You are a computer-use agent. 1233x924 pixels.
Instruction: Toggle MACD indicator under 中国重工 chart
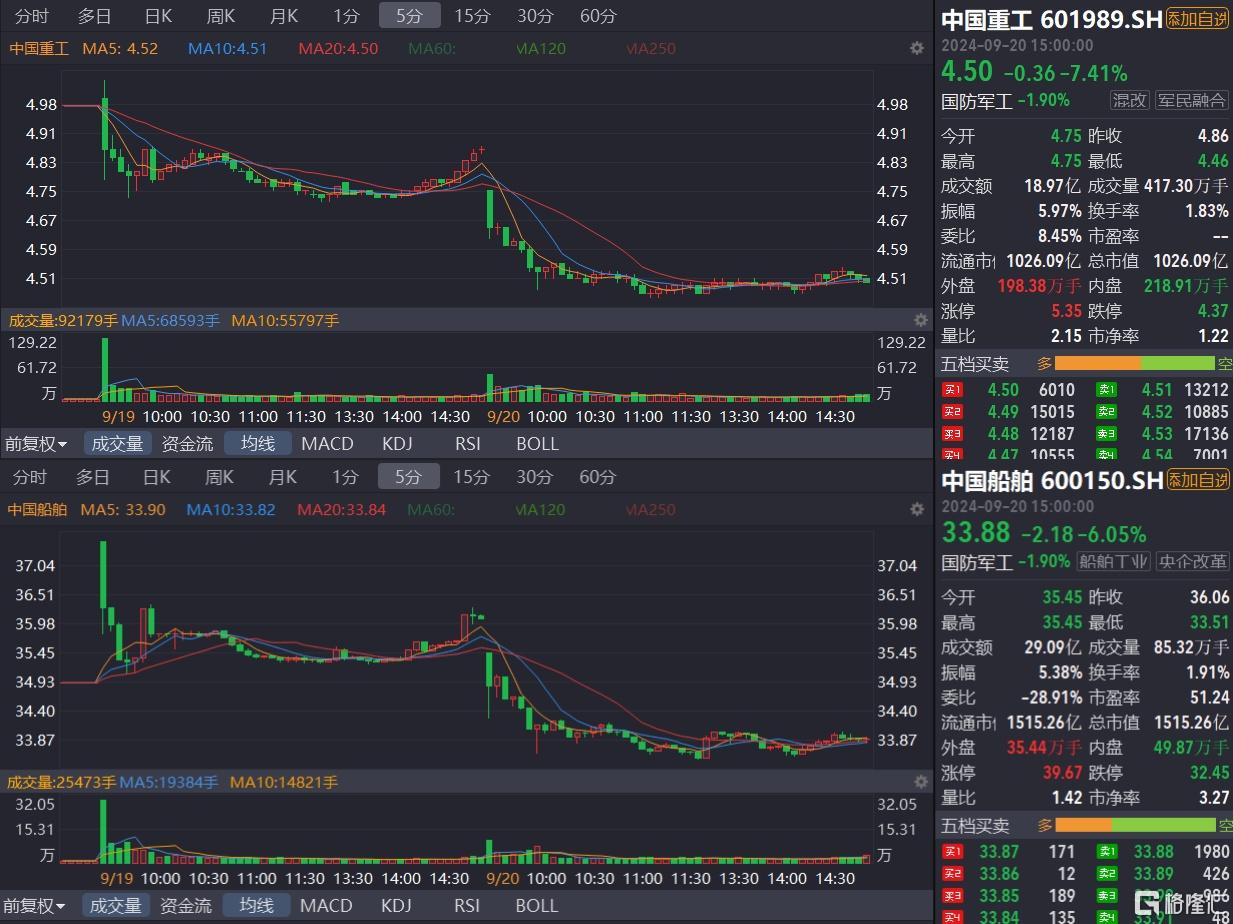[327, 444]
